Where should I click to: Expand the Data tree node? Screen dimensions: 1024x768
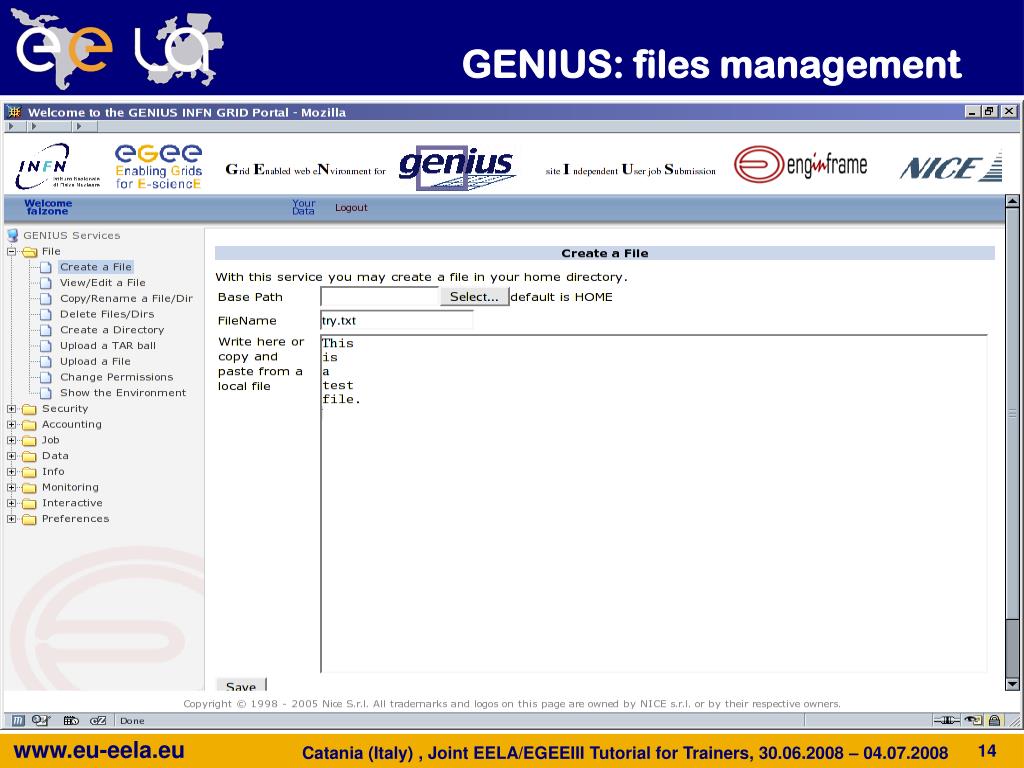(x=11, y=456)
